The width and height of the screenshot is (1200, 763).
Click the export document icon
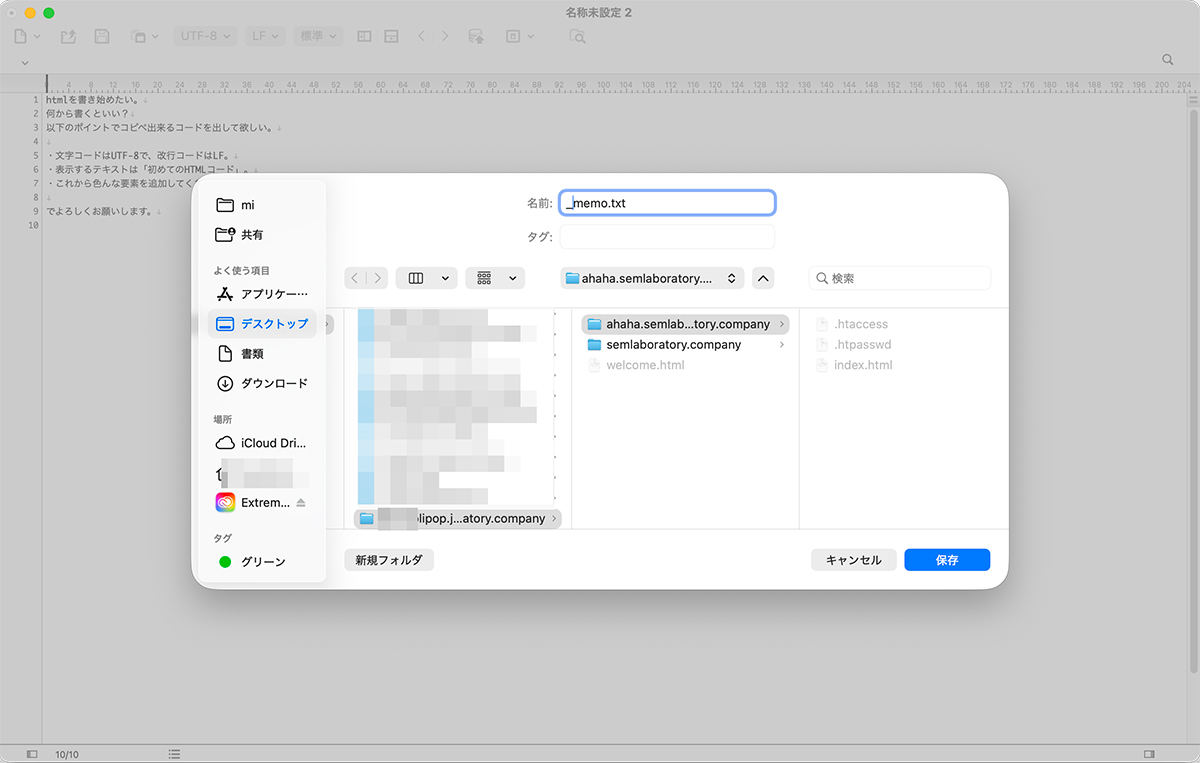(68, 35)
